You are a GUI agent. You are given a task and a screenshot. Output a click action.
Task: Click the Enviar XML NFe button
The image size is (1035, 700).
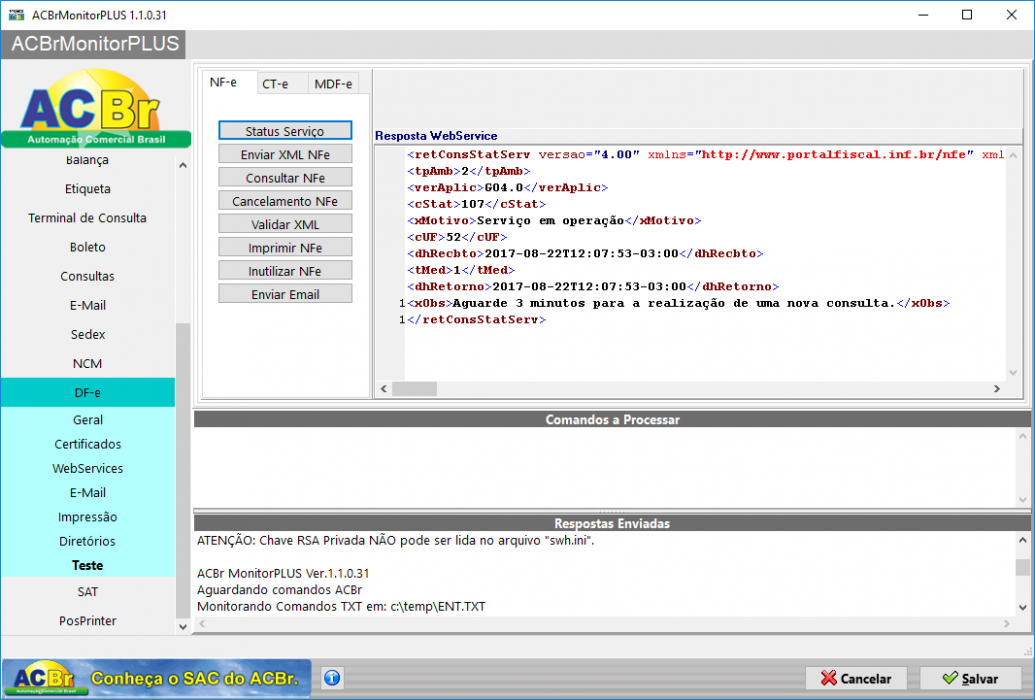click(285, 154)
